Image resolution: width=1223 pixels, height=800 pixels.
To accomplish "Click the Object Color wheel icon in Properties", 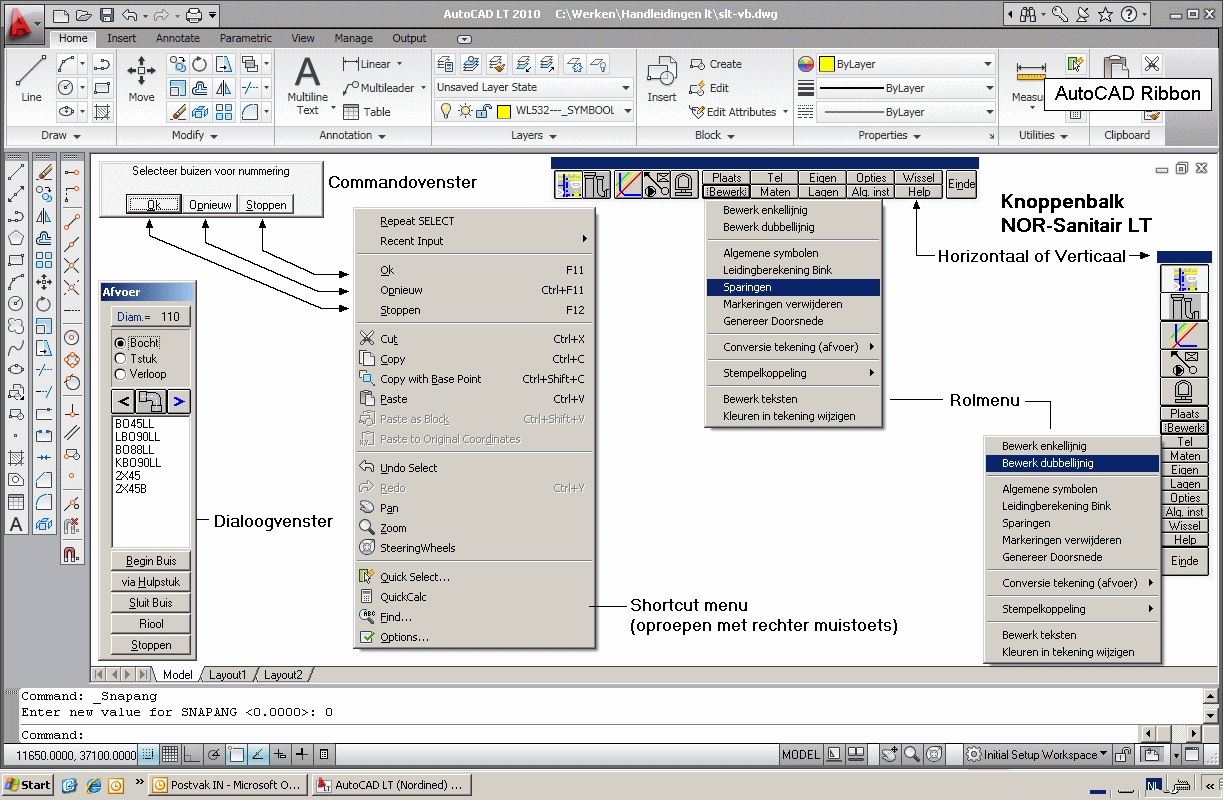I will pyautogui.click(x=806, y=64).
